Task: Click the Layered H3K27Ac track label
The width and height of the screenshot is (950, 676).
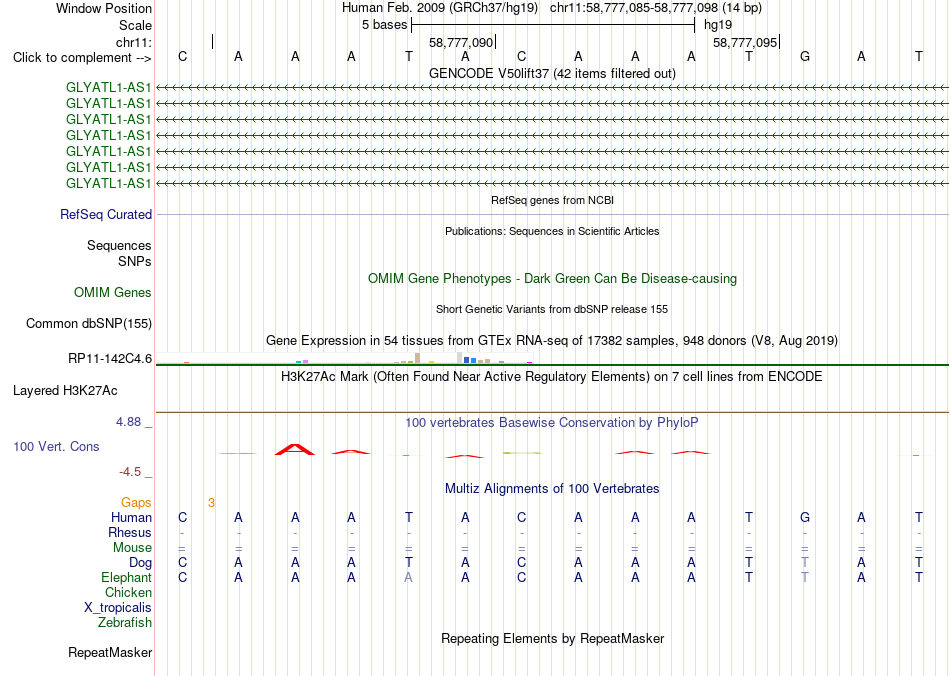Action: (65, 391)
